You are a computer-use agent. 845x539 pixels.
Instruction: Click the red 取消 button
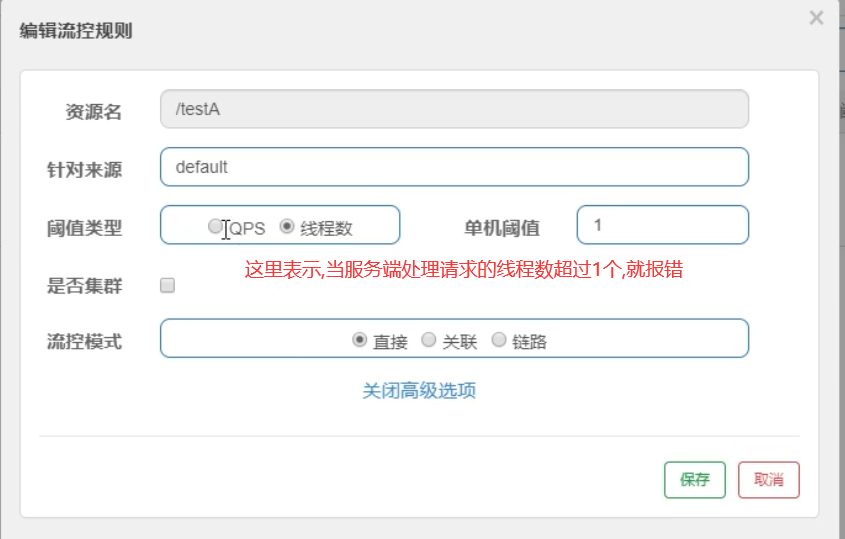click(769, 480)
